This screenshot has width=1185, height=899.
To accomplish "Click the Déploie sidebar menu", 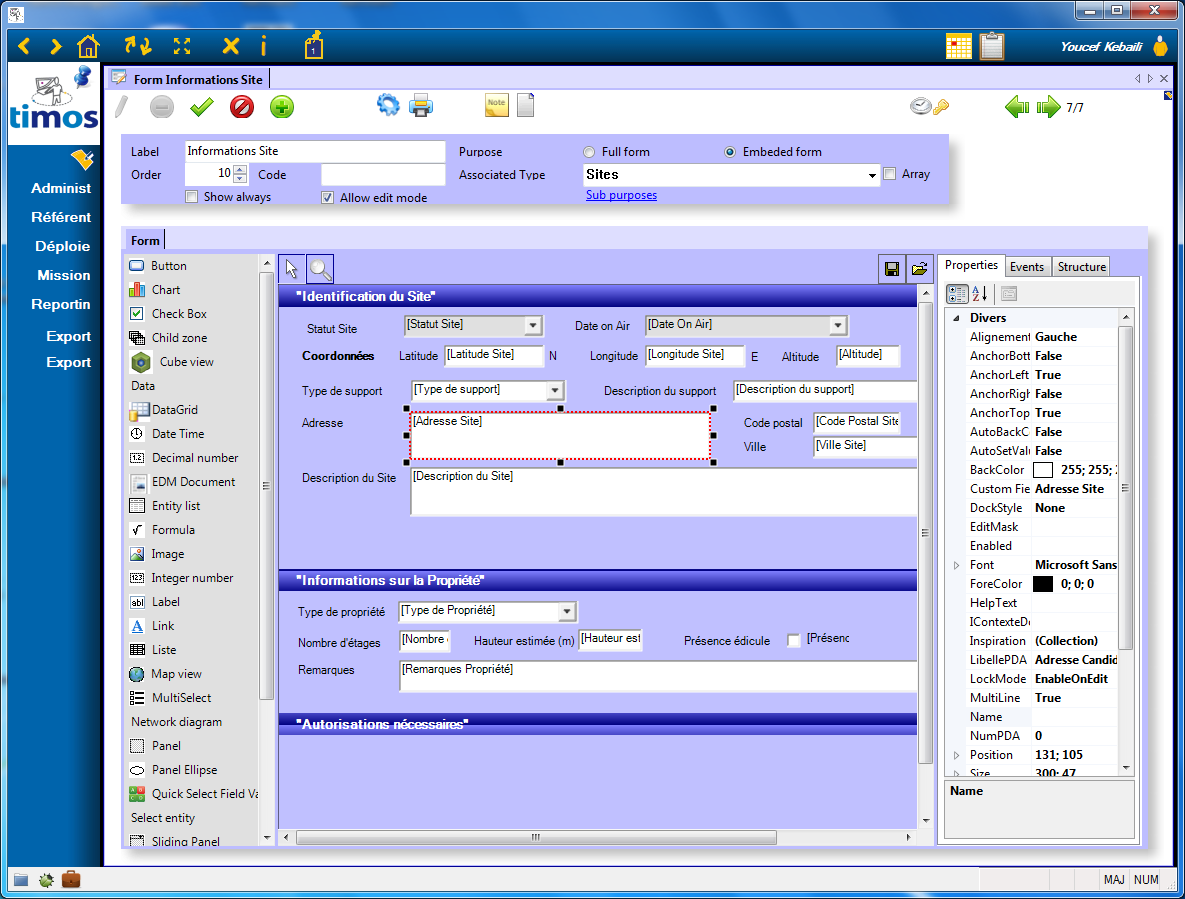I will 63,246.
